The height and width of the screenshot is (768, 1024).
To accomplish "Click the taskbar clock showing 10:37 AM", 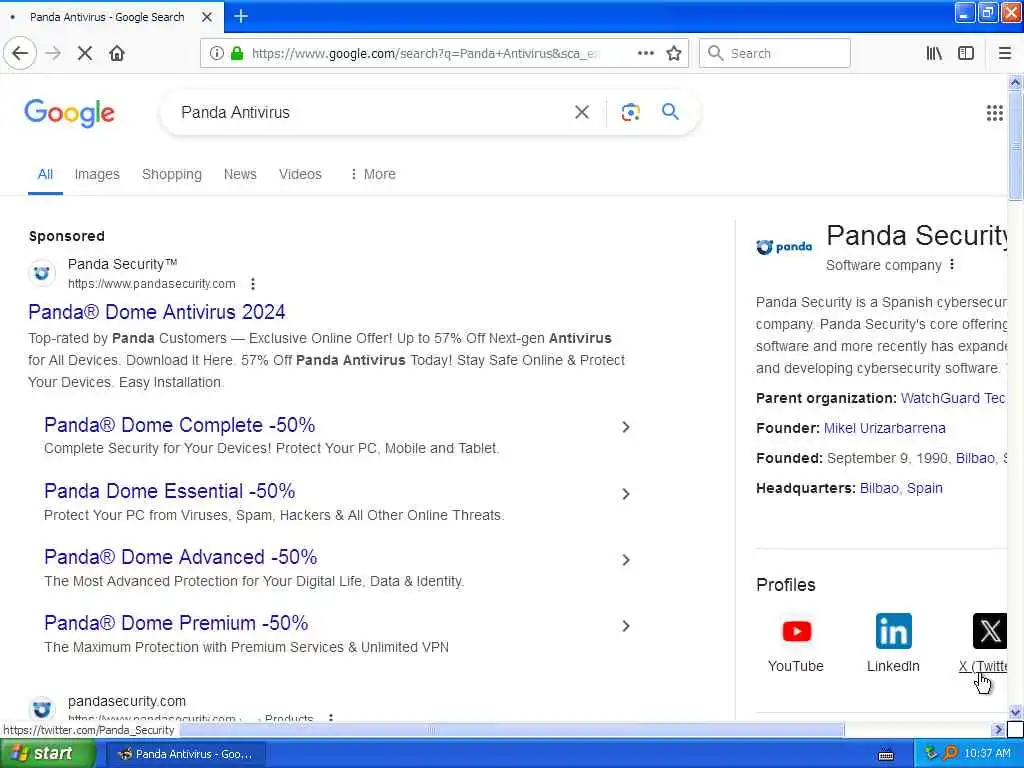I will tap(987, 754).
